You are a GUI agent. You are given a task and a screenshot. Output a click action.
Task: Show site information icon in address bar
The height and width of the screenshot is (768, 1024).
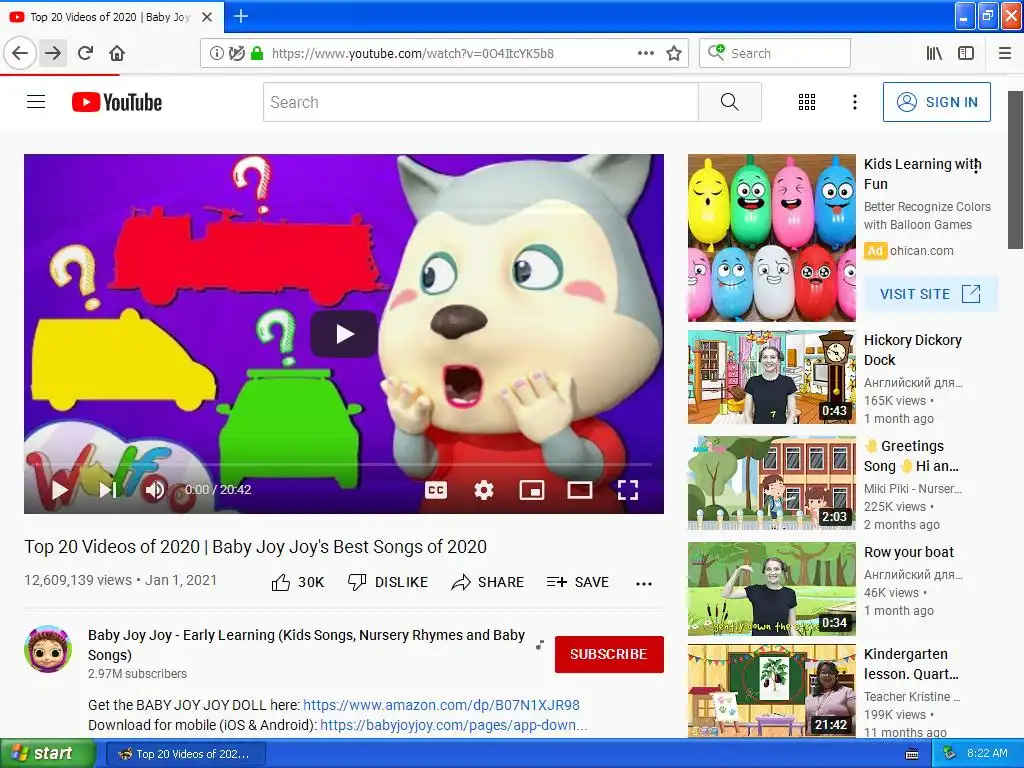pos(216,54)
